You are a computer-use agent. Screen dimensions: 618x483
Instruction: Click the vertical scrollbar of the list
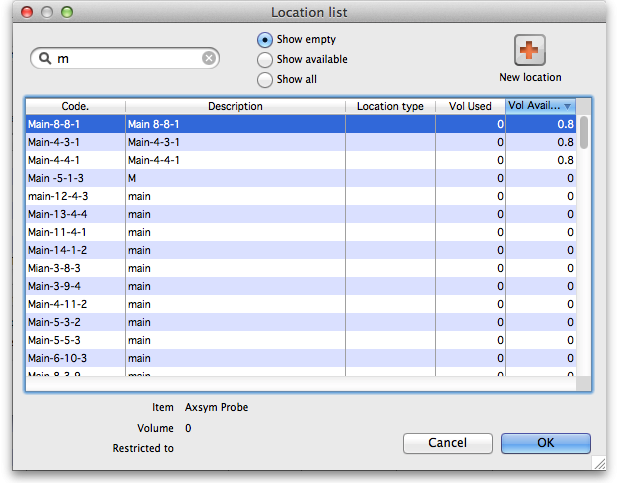pyautogui.click(x=584, y=250)
